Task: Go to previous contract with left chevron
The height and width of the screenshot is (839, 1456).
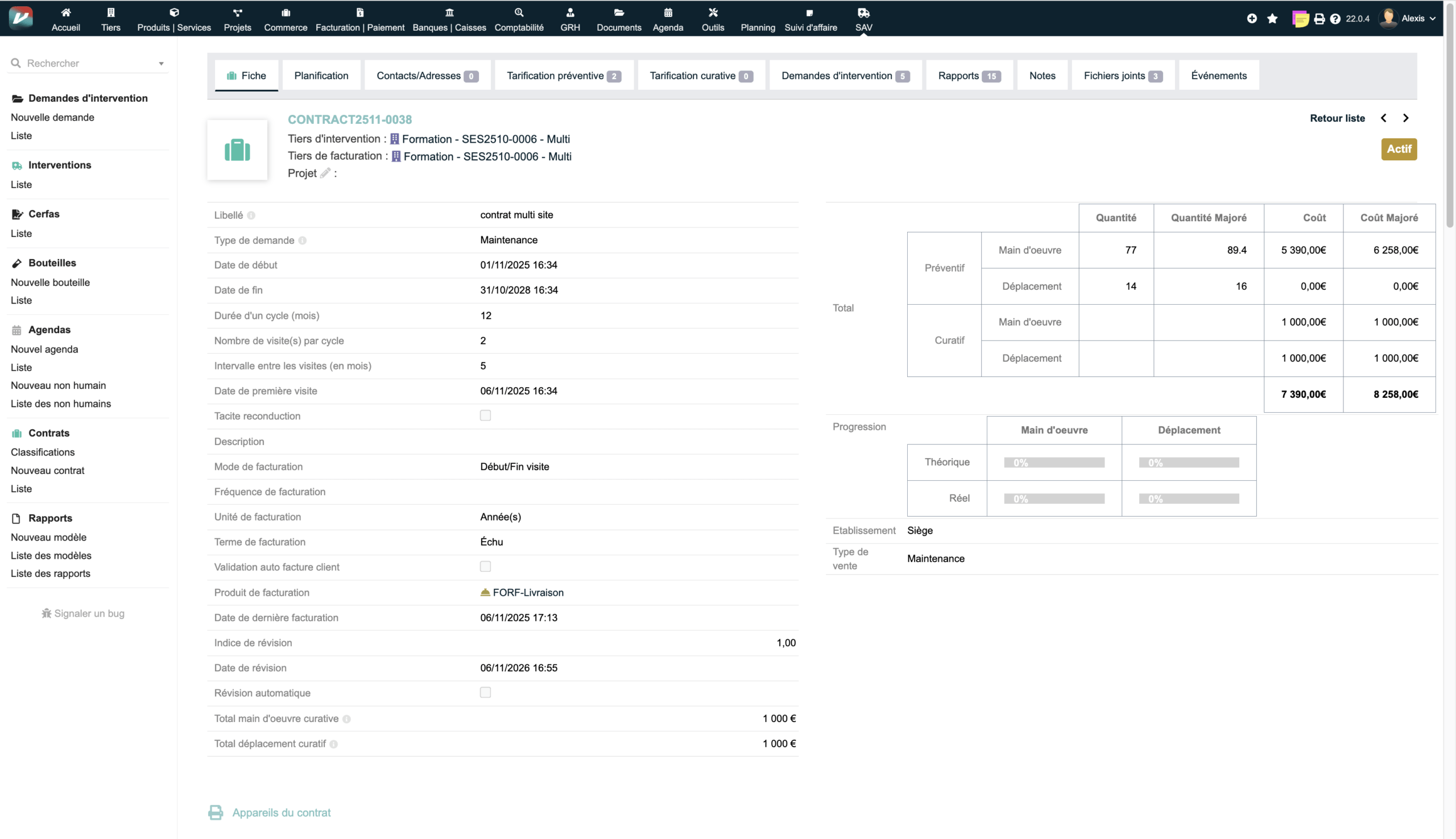Action: (x=1383, y=118)
